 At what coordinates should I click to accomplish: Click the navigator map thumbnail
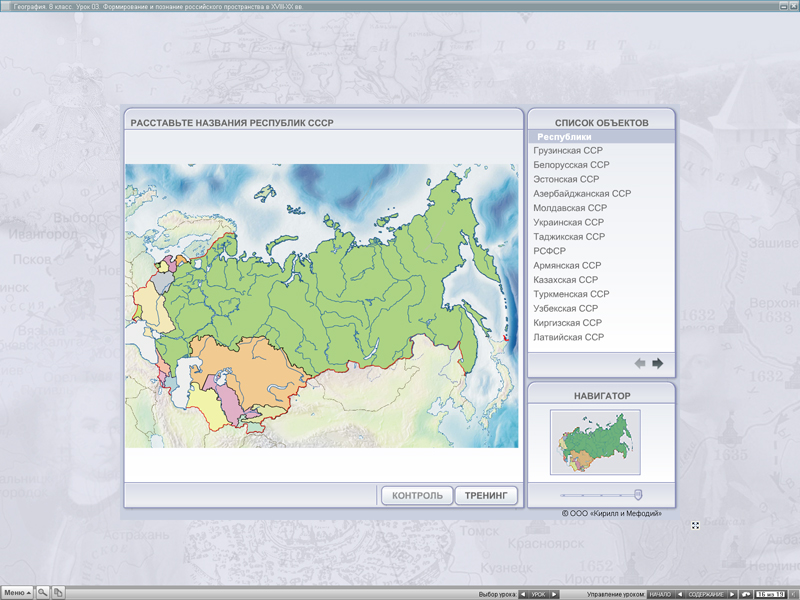pyautogui.click(x=595, y=442)
